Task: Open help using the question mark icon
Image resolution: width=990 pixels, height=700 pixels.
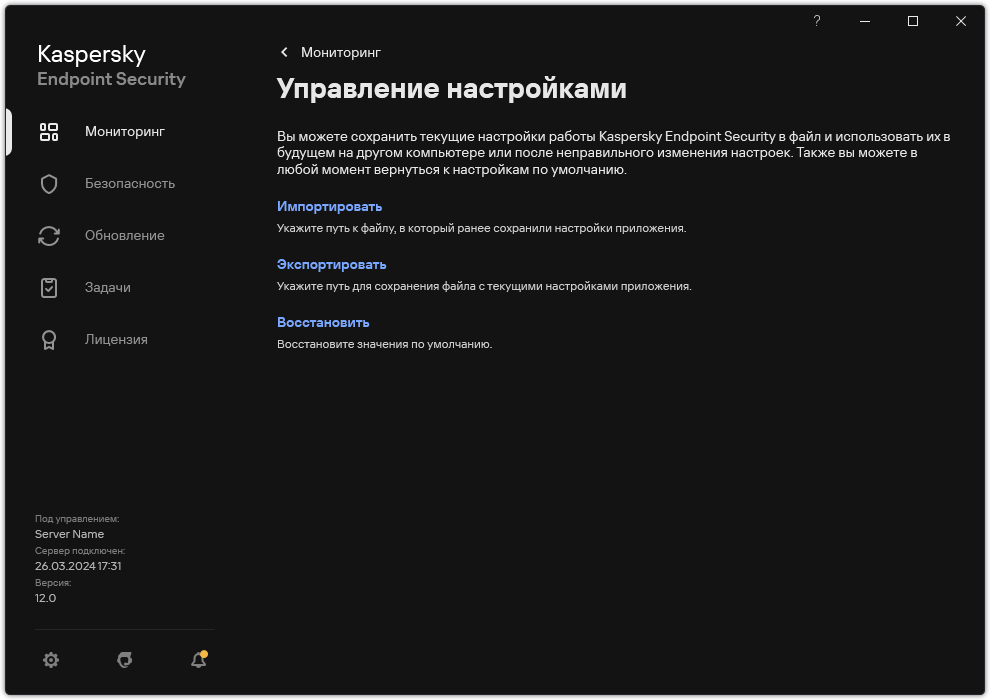Action: coord(816,20)
